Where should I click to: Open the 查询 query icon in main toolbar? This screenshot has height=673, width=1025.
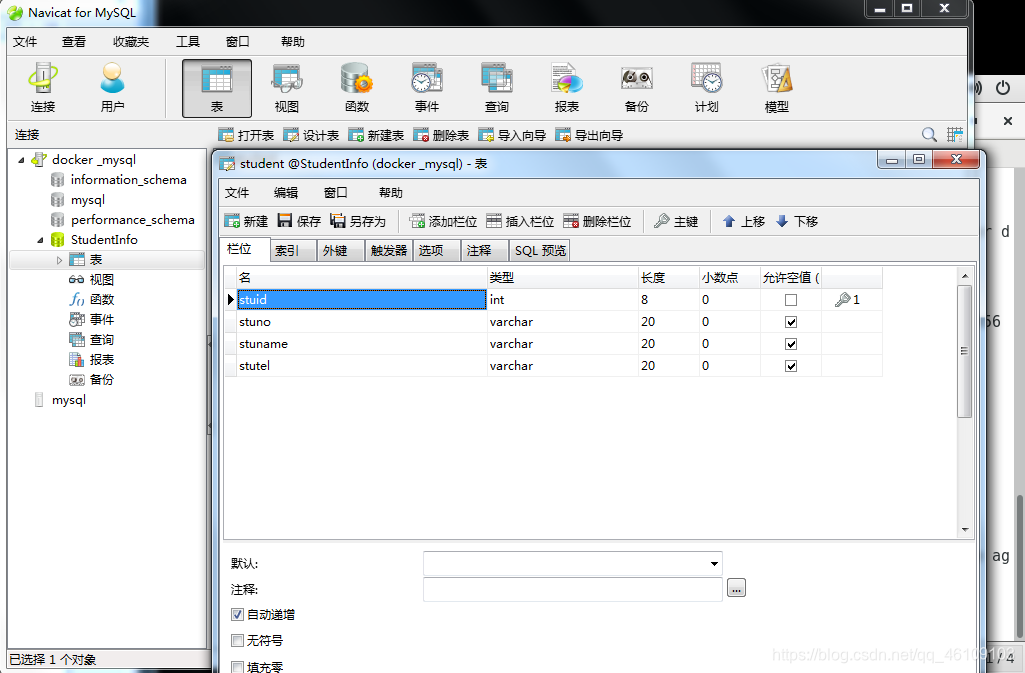(496, 88)
